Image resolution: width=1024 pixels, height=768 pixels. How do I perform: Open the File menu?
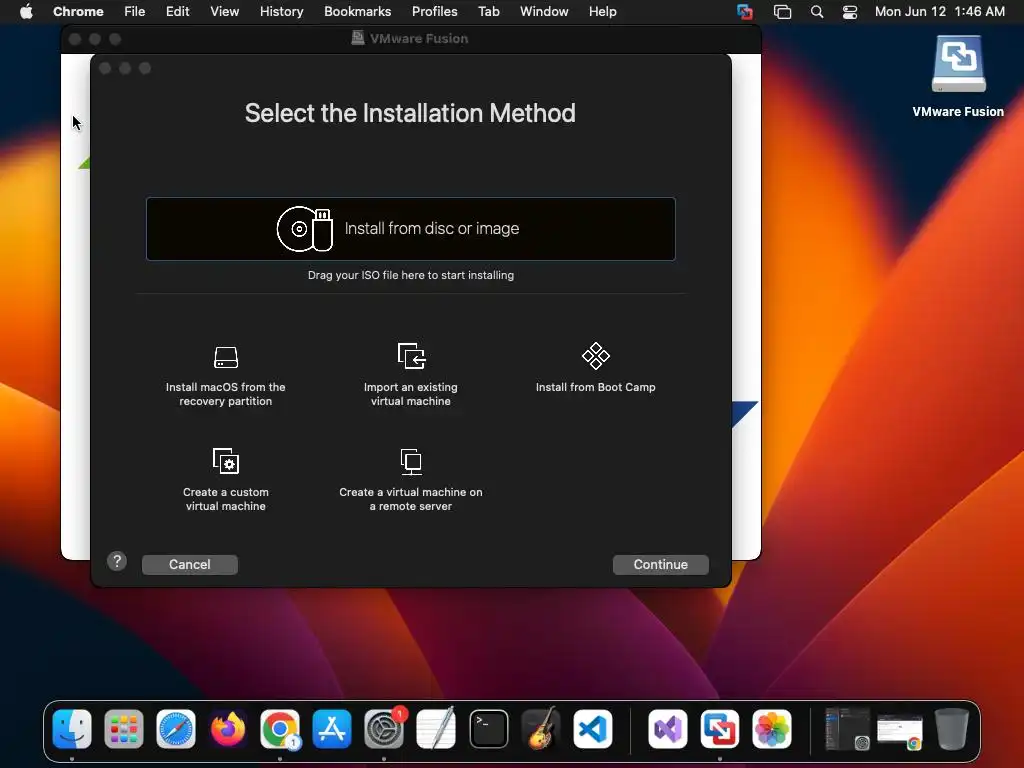pyautogui.click(x=135, y=11)
